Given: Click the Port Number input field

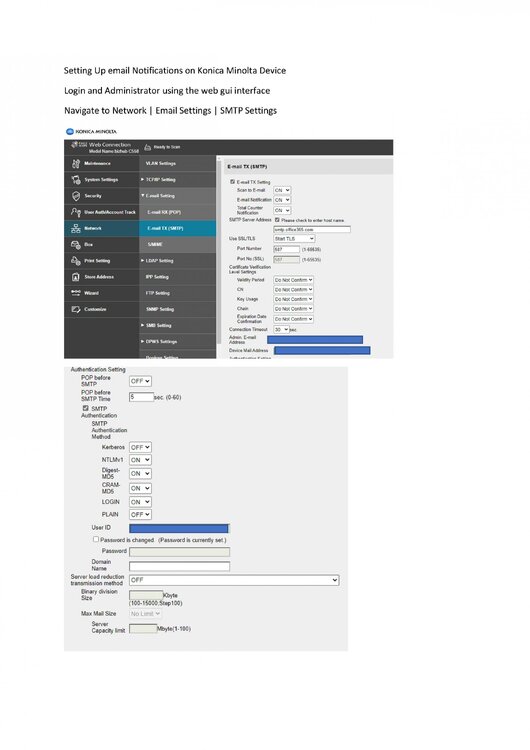Looking at the screenshot, I should click(x=286, y=249).
